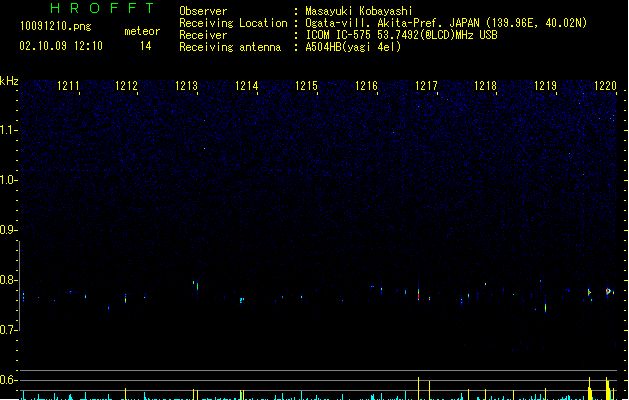This screenshot has height=400, width=629.
Task: Click the tallest yellow intensity bar below 1217
Action: pos(418,388)
